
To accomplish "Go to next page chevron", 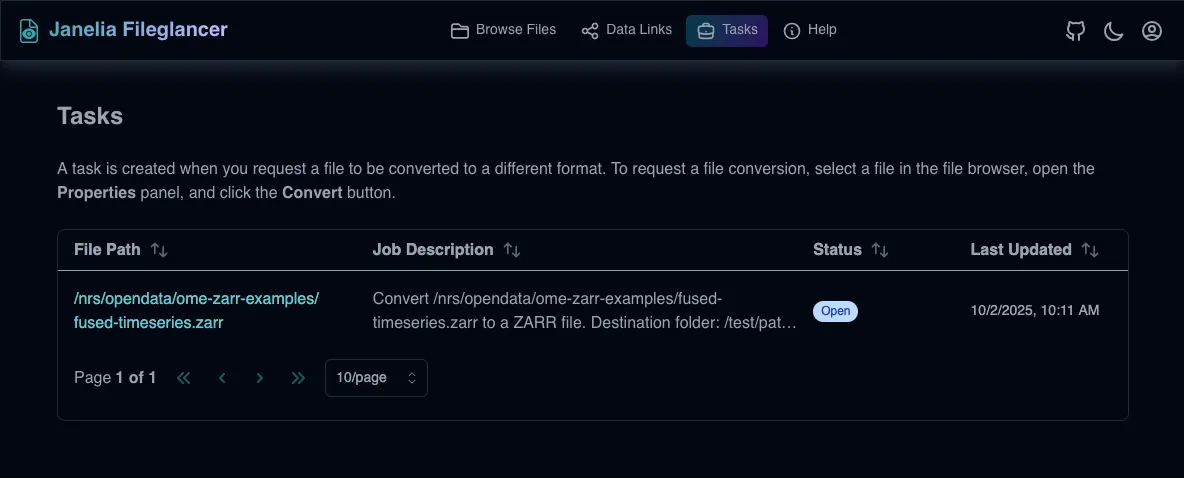I will (x=260, y=378).
